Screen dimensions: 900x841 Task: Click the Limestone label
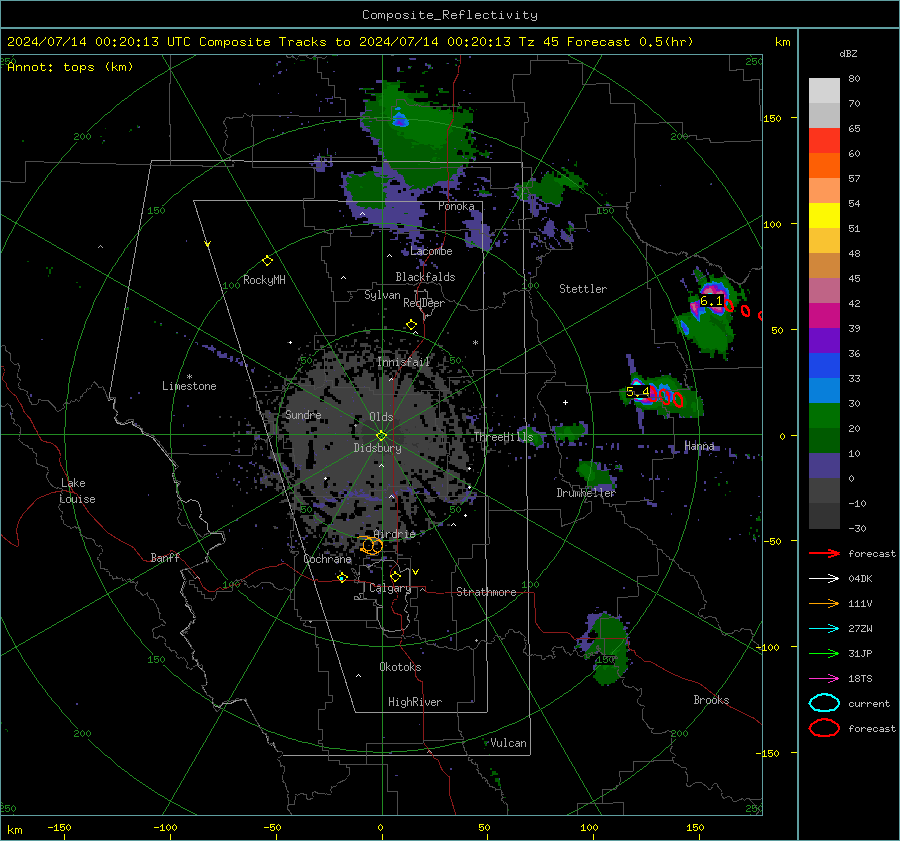[x=189, y=386]
